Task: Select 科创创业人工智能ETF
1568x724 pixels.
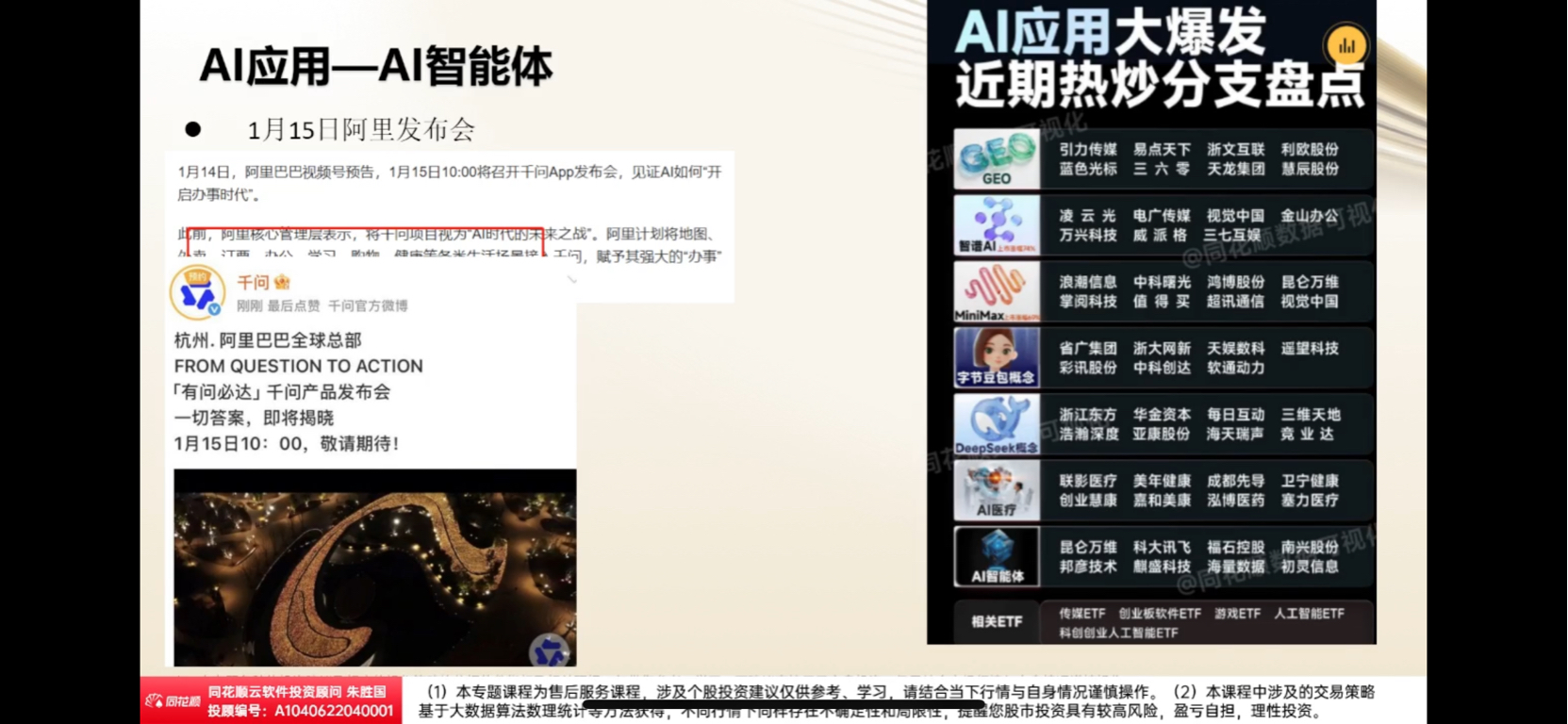Action: pyautogui.click(x=1118, y=633)
